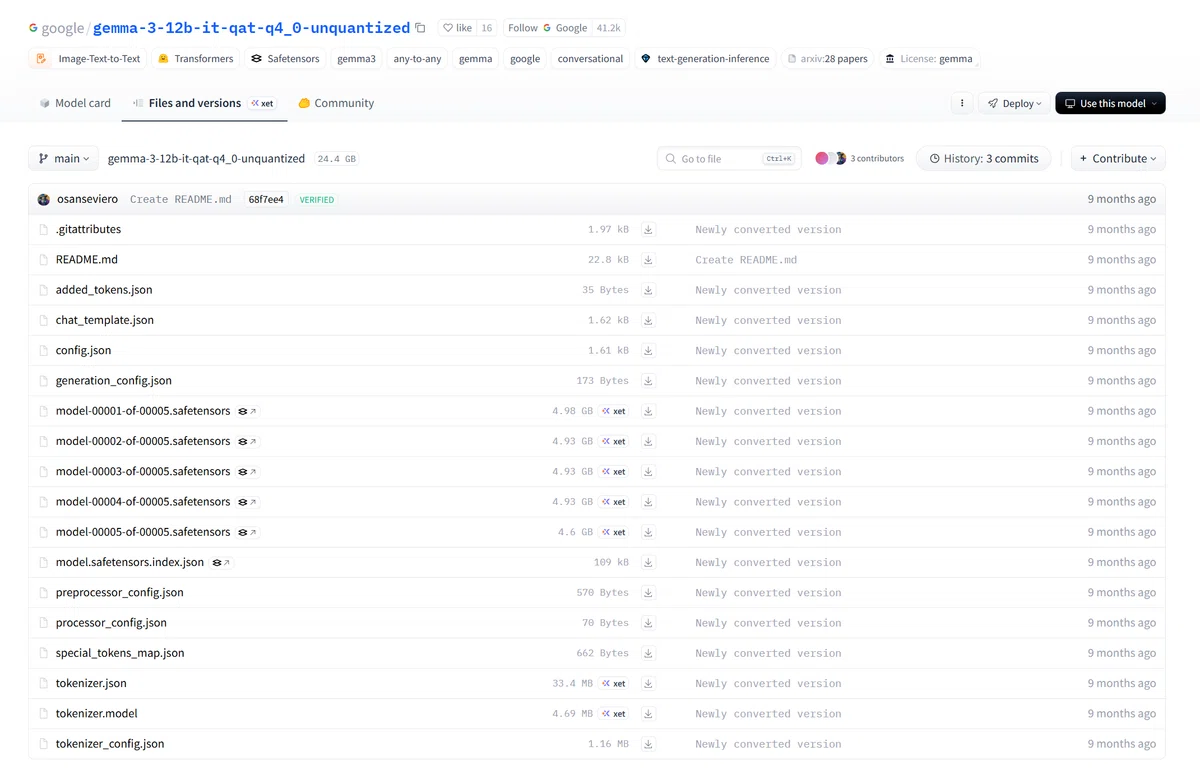Screen dimensions: 1200x780
Task: Click the Image-Text-to-Text tag
Action: pyautogui.click(x=89, y=59)
